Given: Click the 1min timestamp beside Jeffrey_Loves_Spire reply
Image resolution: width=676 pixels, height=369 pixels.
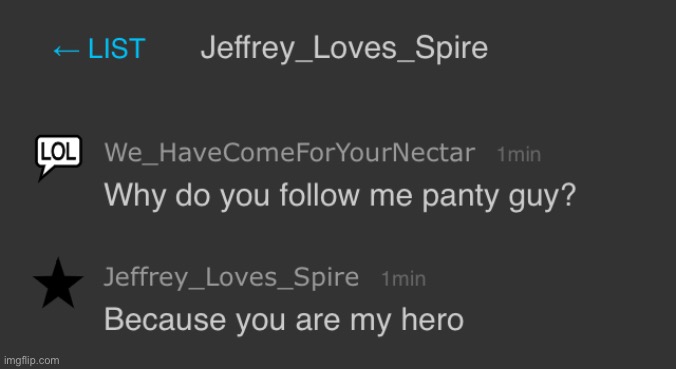Looking at the screenshot, I should pyautogui.click(x=404, y=279).
